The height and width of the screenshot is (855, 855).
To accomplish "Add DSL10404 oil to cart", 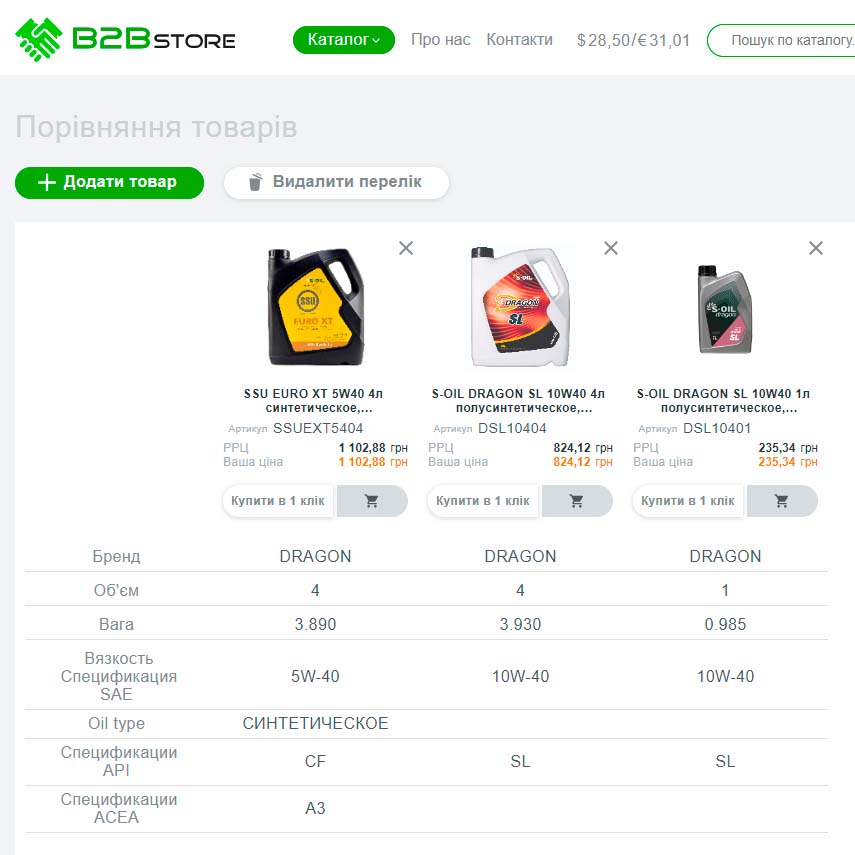I will [x=577, y=501].
